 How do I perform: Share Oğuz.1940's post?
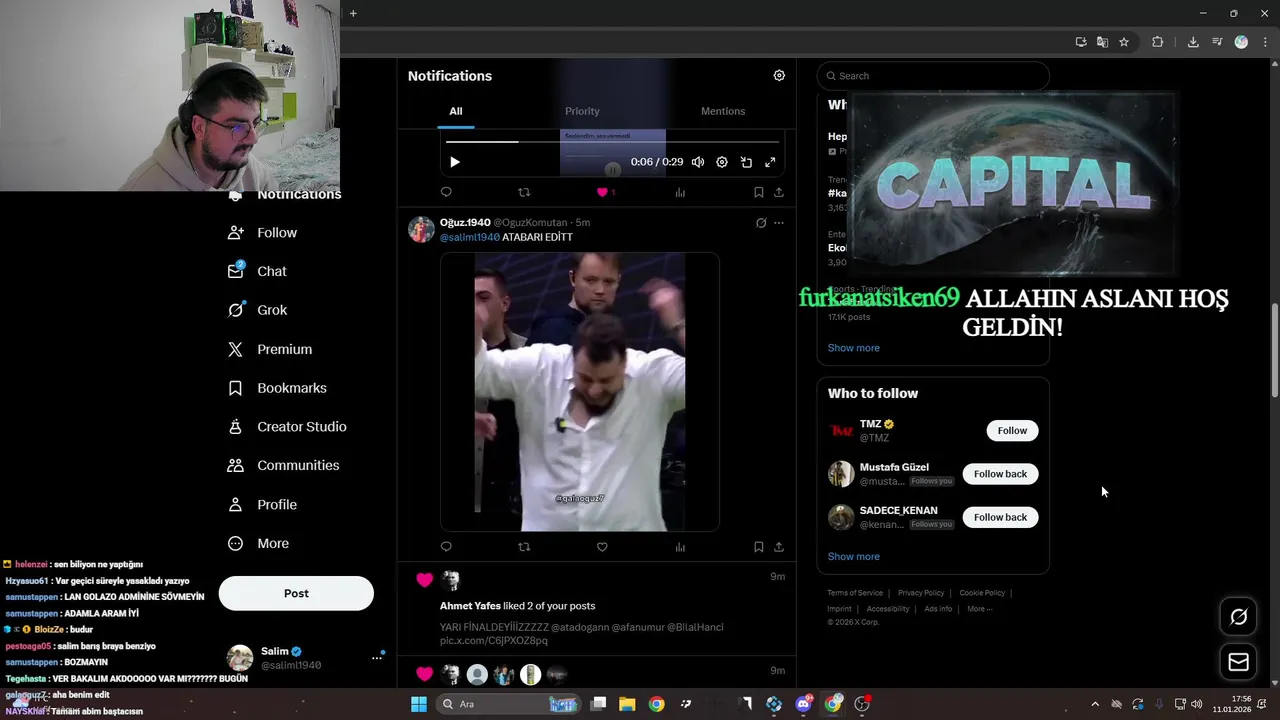pyautogui.click(x=779, y=547)
